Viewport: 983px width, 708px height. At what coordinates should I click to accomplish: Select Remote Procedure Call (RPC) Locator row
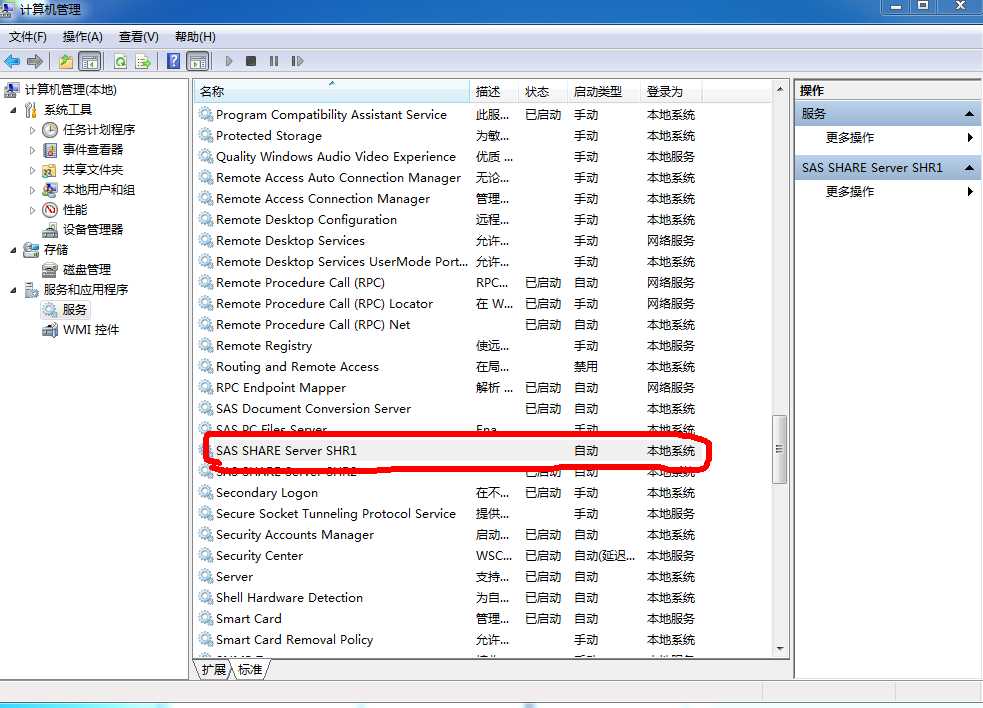tap(448, 304)
